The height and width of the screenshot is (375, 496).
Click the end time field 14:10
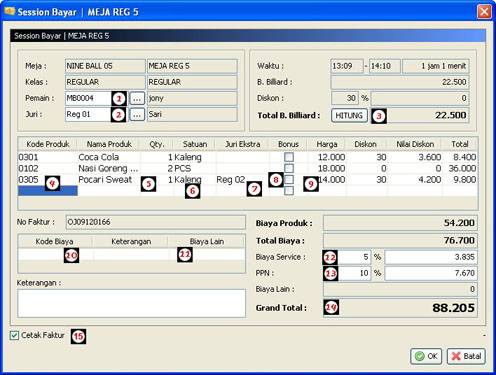[385, 66]
